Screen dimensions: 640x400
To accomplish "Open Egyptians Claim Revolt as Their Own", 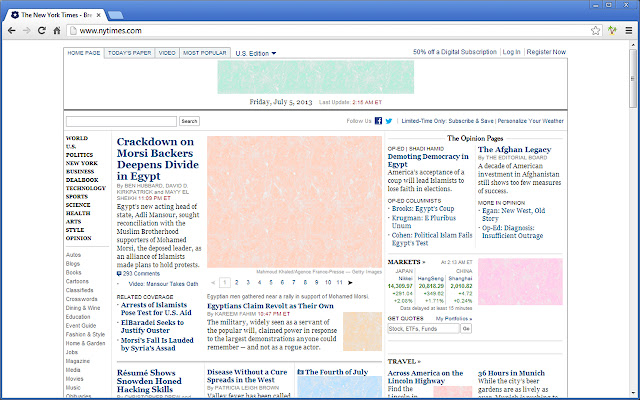I will (x=270, y=306).
